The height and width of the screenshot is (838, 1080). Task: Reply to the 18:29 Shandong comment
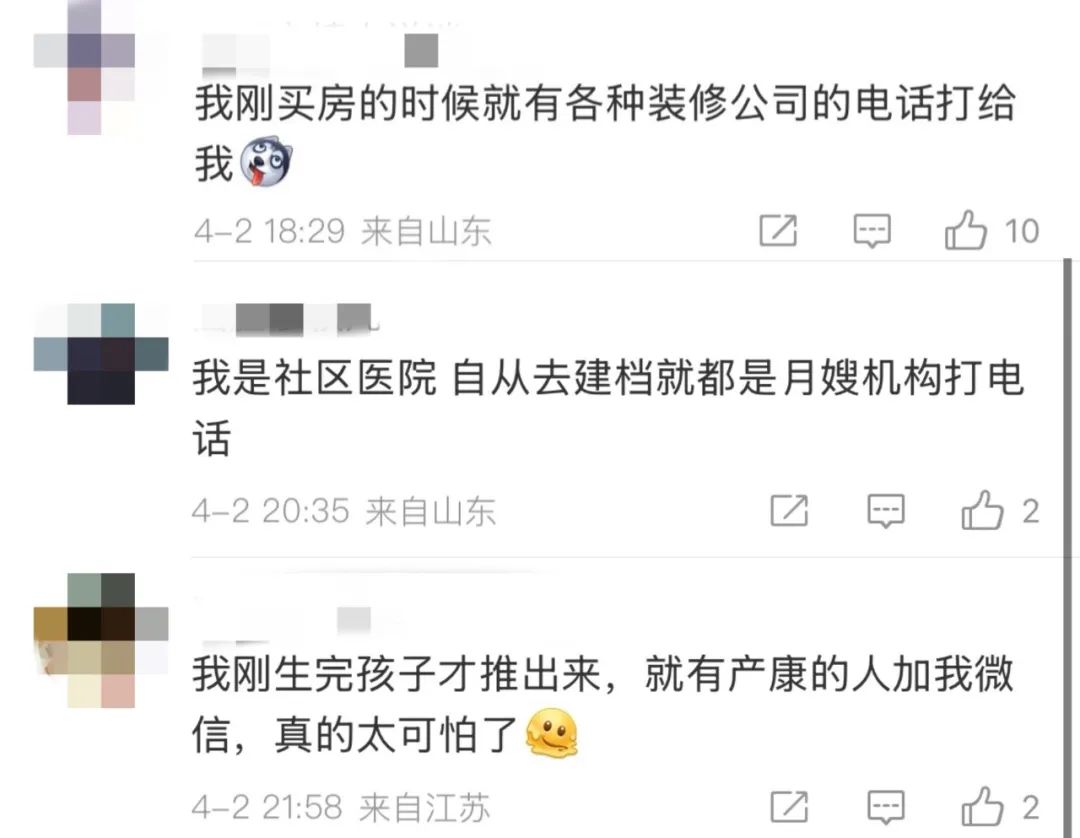tap(872, 231)
